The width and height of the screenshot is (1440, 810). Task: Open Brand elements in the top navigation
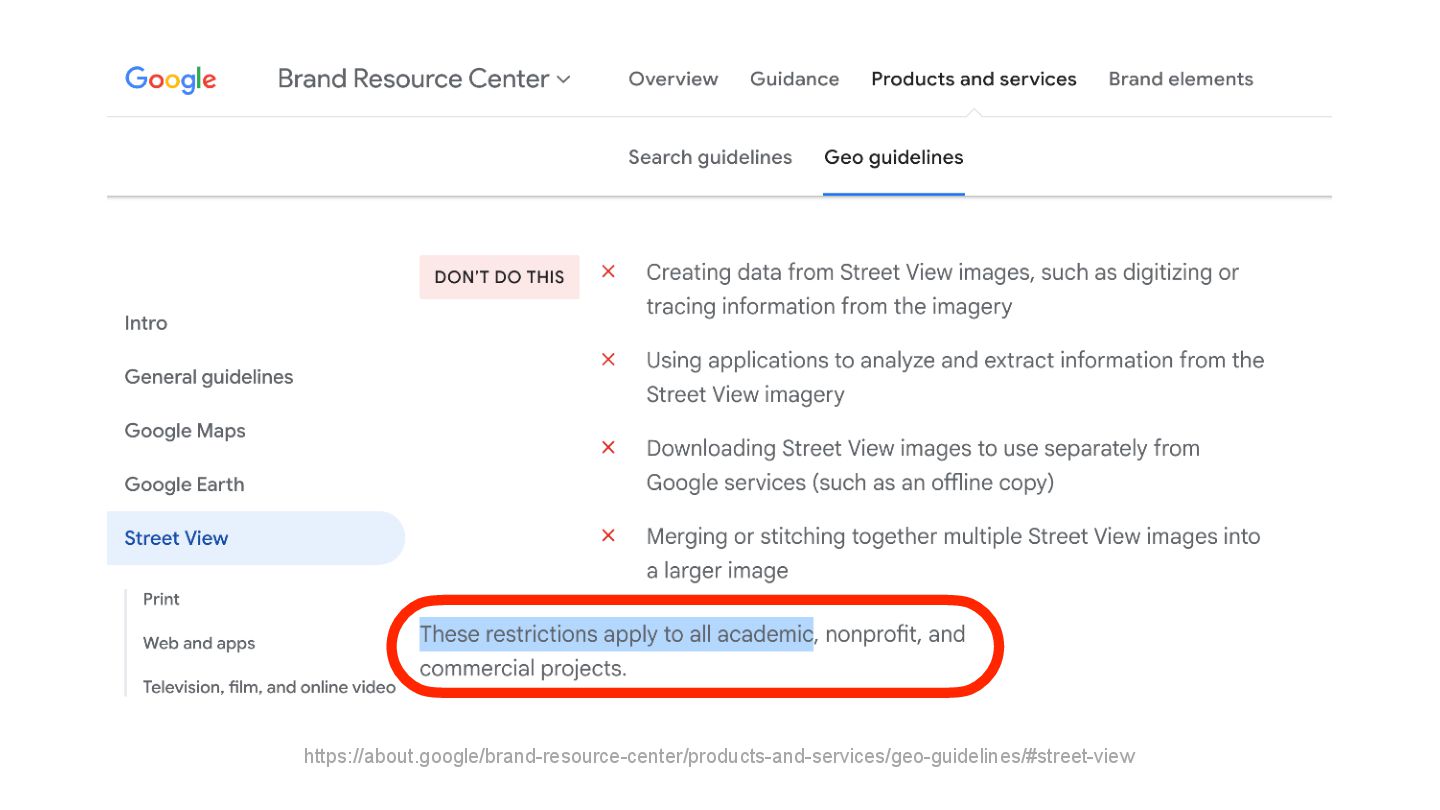[1180, 79]
